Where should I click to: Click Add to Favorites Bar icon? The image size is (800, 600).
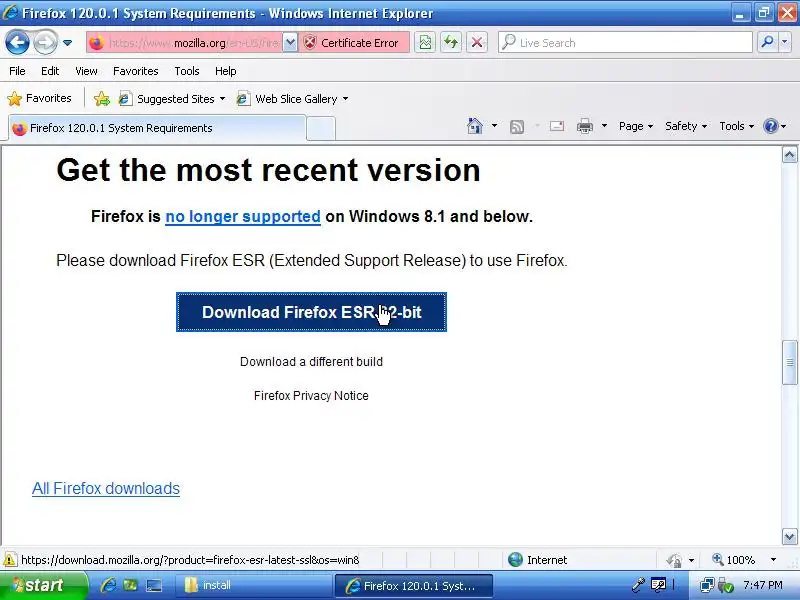(x=102, y=98)
